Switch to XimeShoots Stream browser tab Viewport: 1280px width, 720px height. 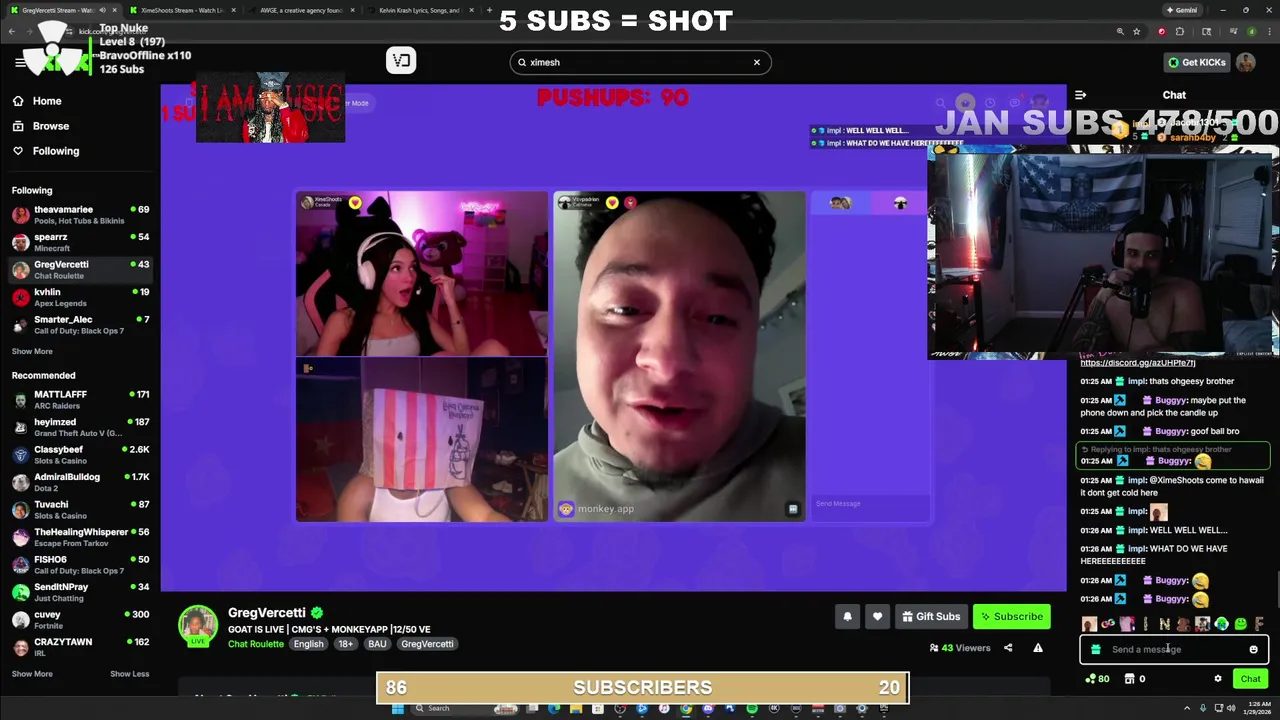180,10
